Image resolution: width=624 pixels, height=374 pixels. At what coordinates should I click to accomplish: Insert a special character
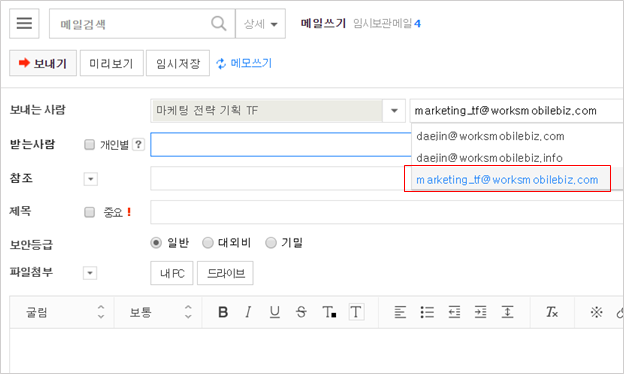pyautogui.click(x=597, y=312)
